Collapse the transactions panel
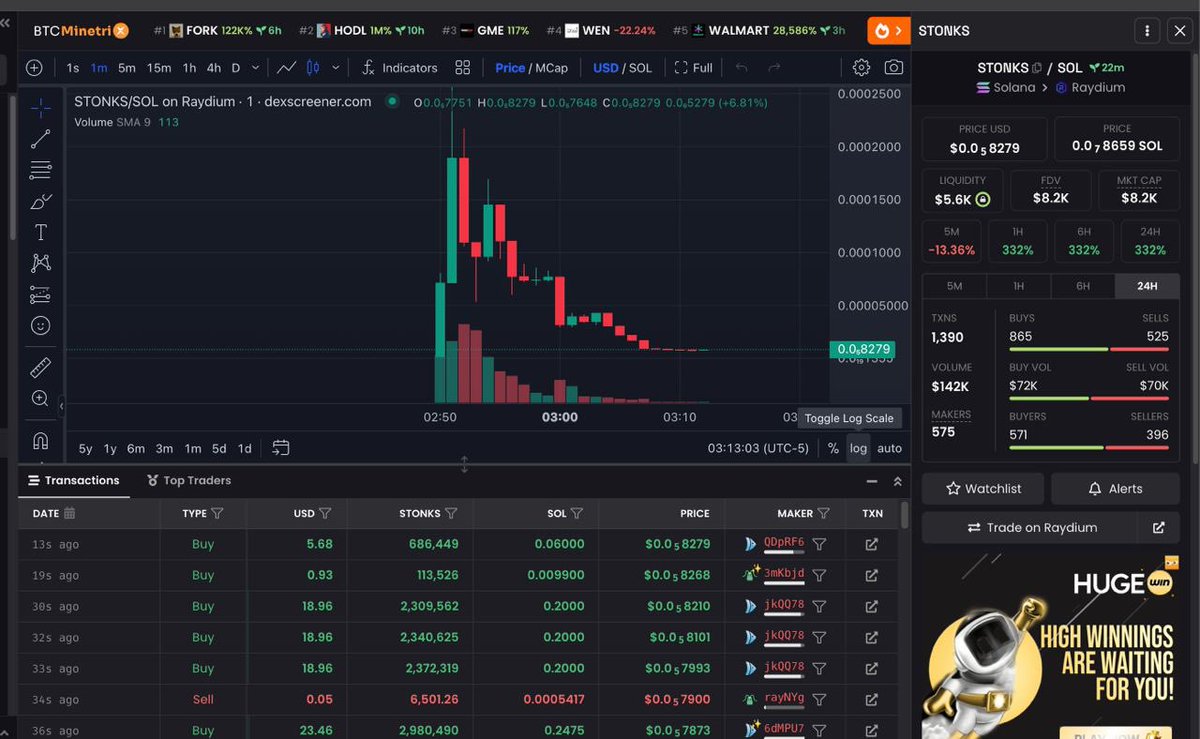Viewport: 1200px width, 739px height. 871,481
